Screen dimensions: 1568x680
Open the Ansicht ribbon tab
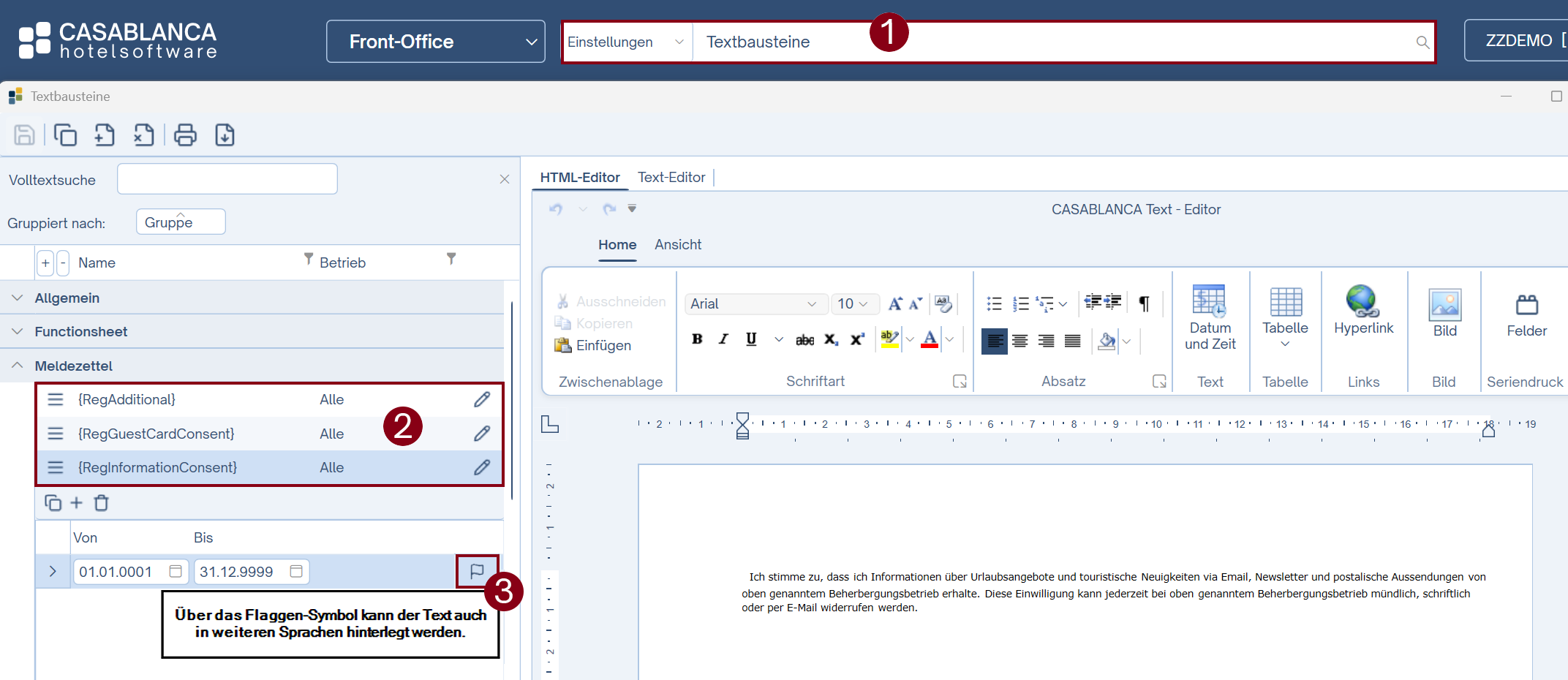677,244
